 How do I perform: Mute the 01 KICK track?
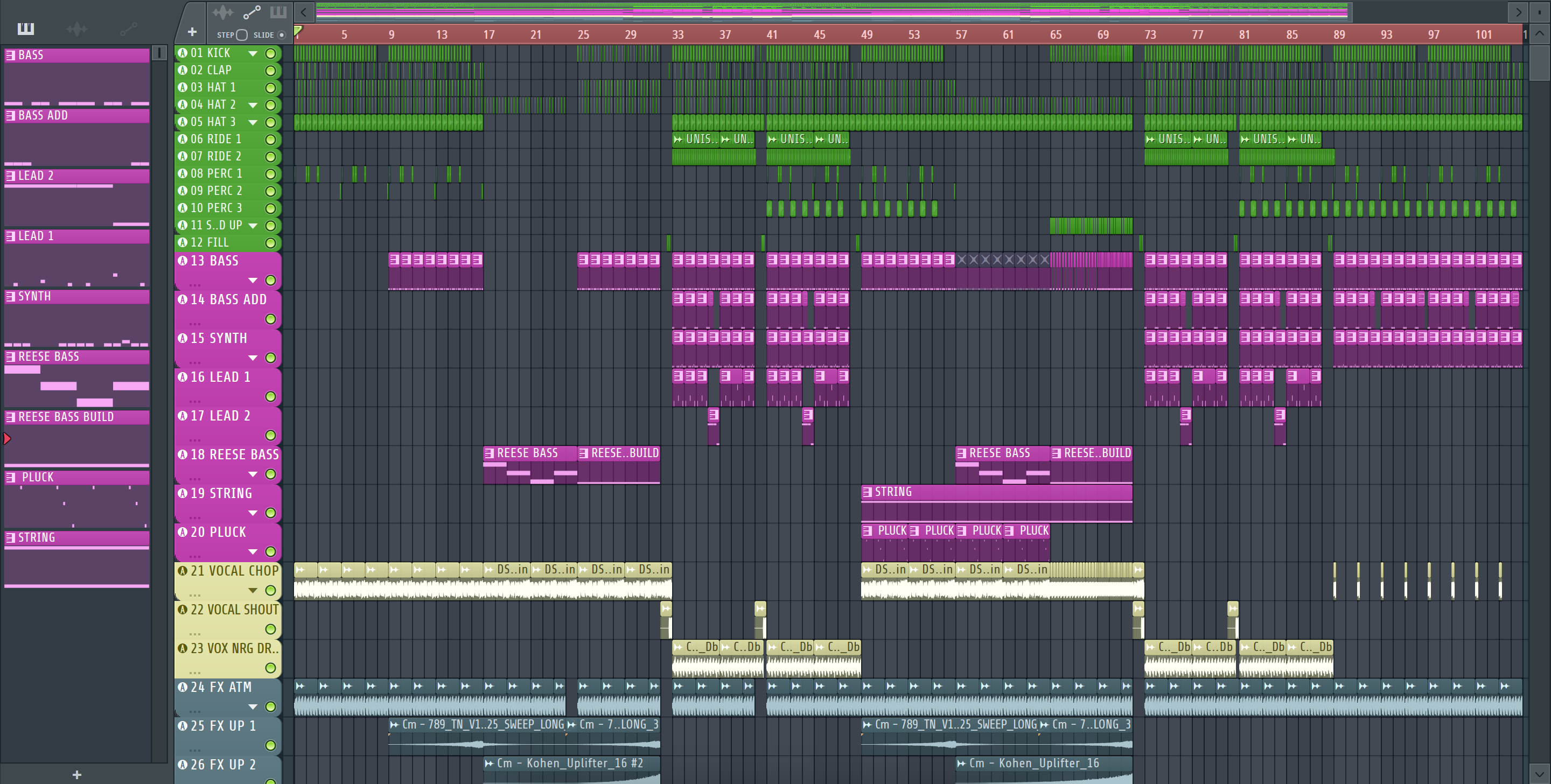point(271,54)
